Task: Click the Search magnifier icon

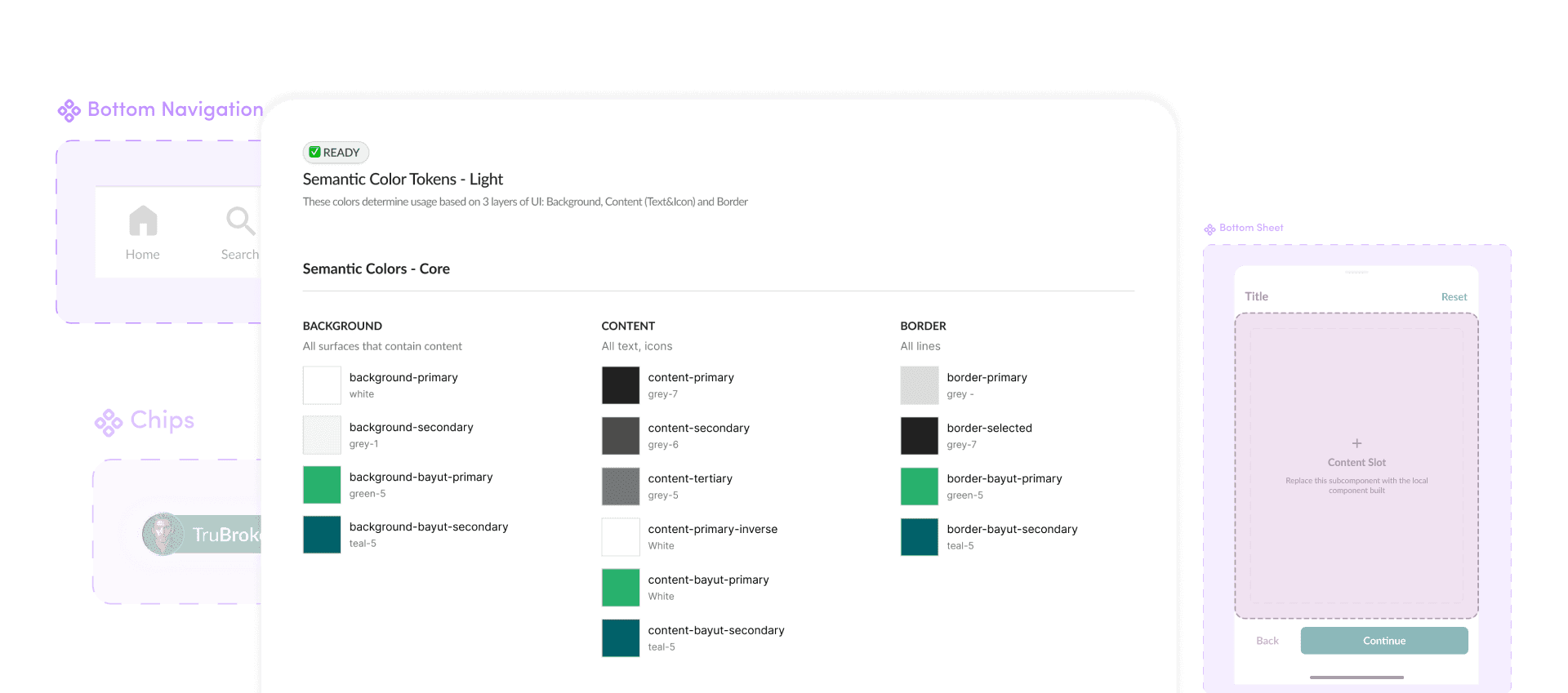Action: (240, 220)
